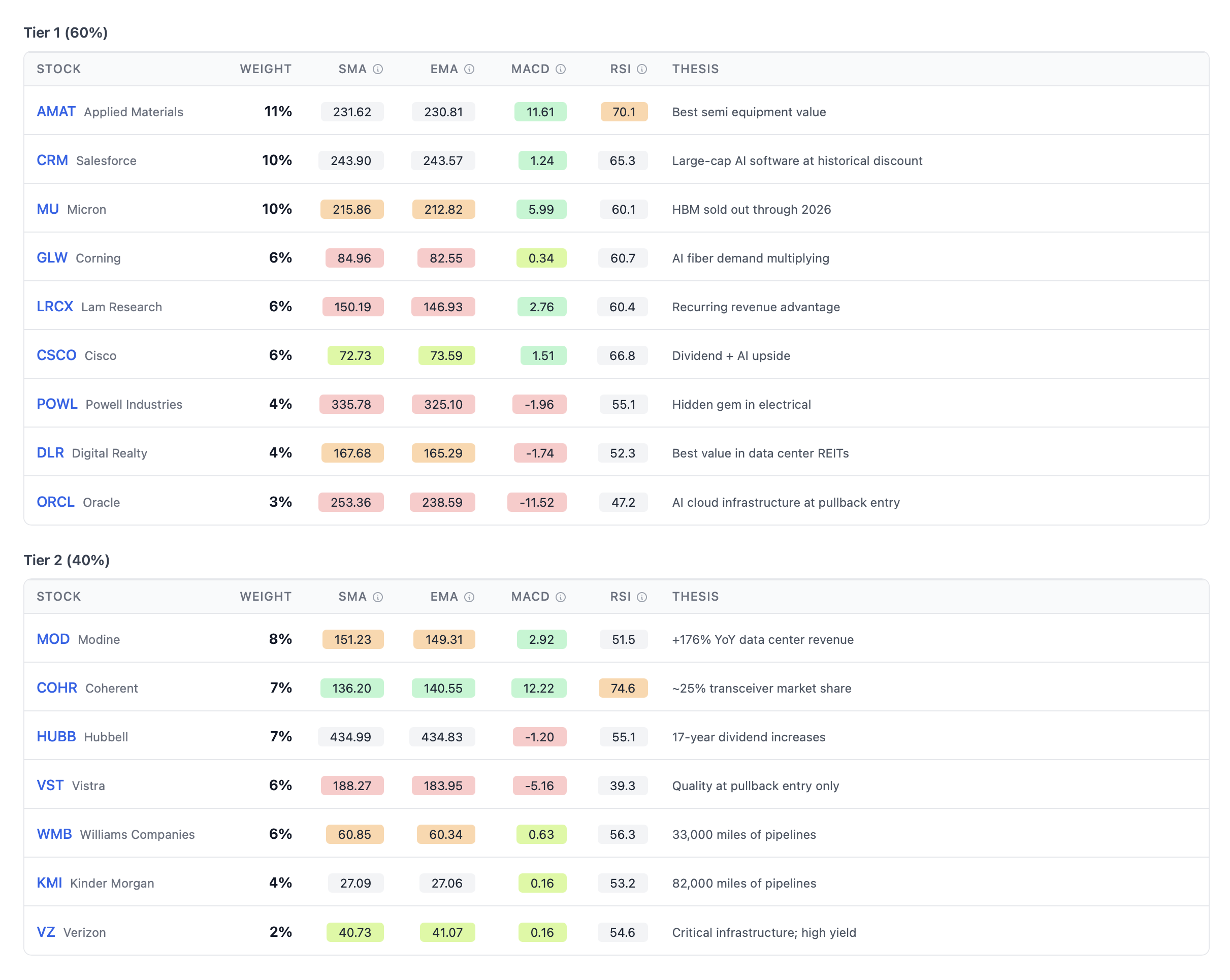Image resolution: width=1230 pixels, height=980 pixels.
Task: Open the EMA info tooltip in Tier 1 table
Action: 469,69
